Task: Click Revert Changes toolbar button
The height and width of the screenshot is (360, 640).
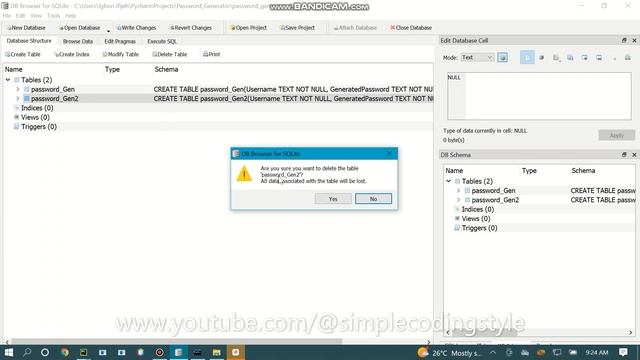Action: tap(191, 28)
